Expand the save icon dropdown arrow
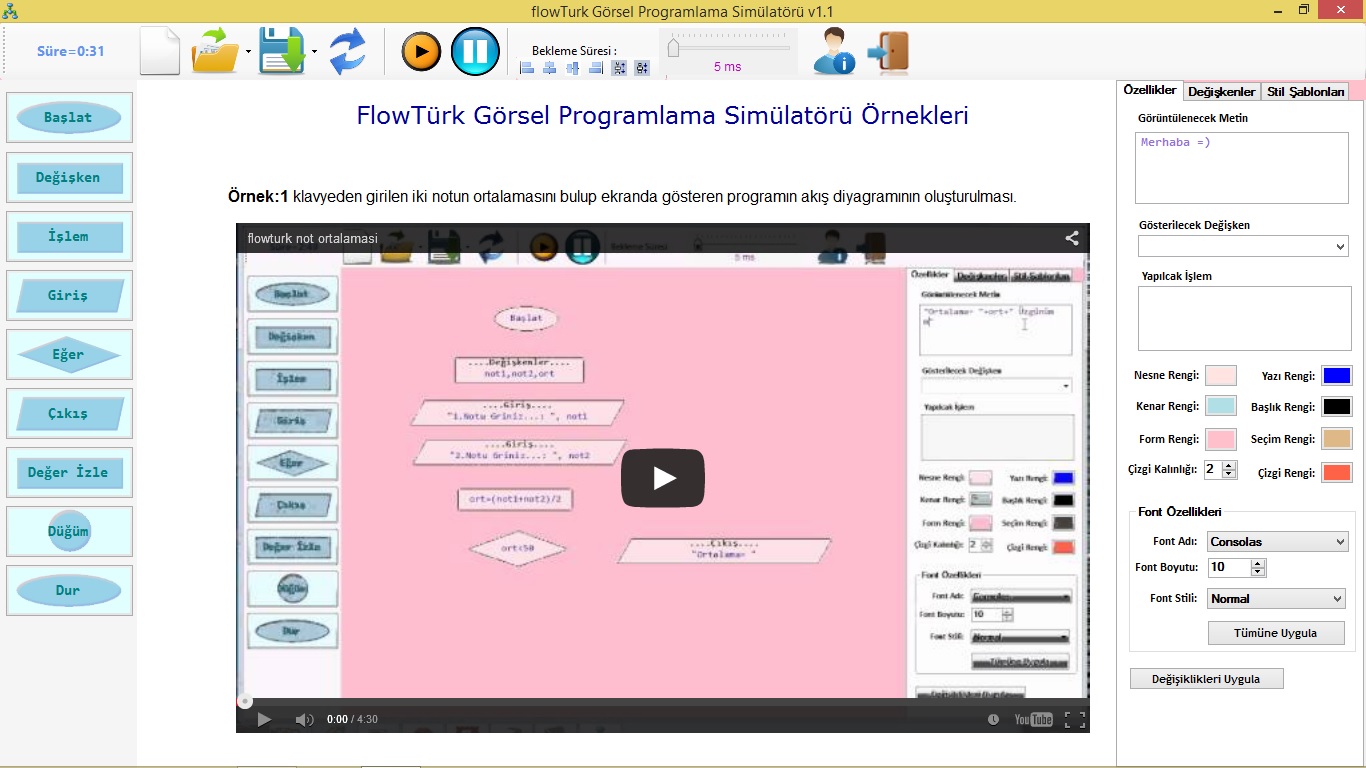 click(x=314, y=50)
